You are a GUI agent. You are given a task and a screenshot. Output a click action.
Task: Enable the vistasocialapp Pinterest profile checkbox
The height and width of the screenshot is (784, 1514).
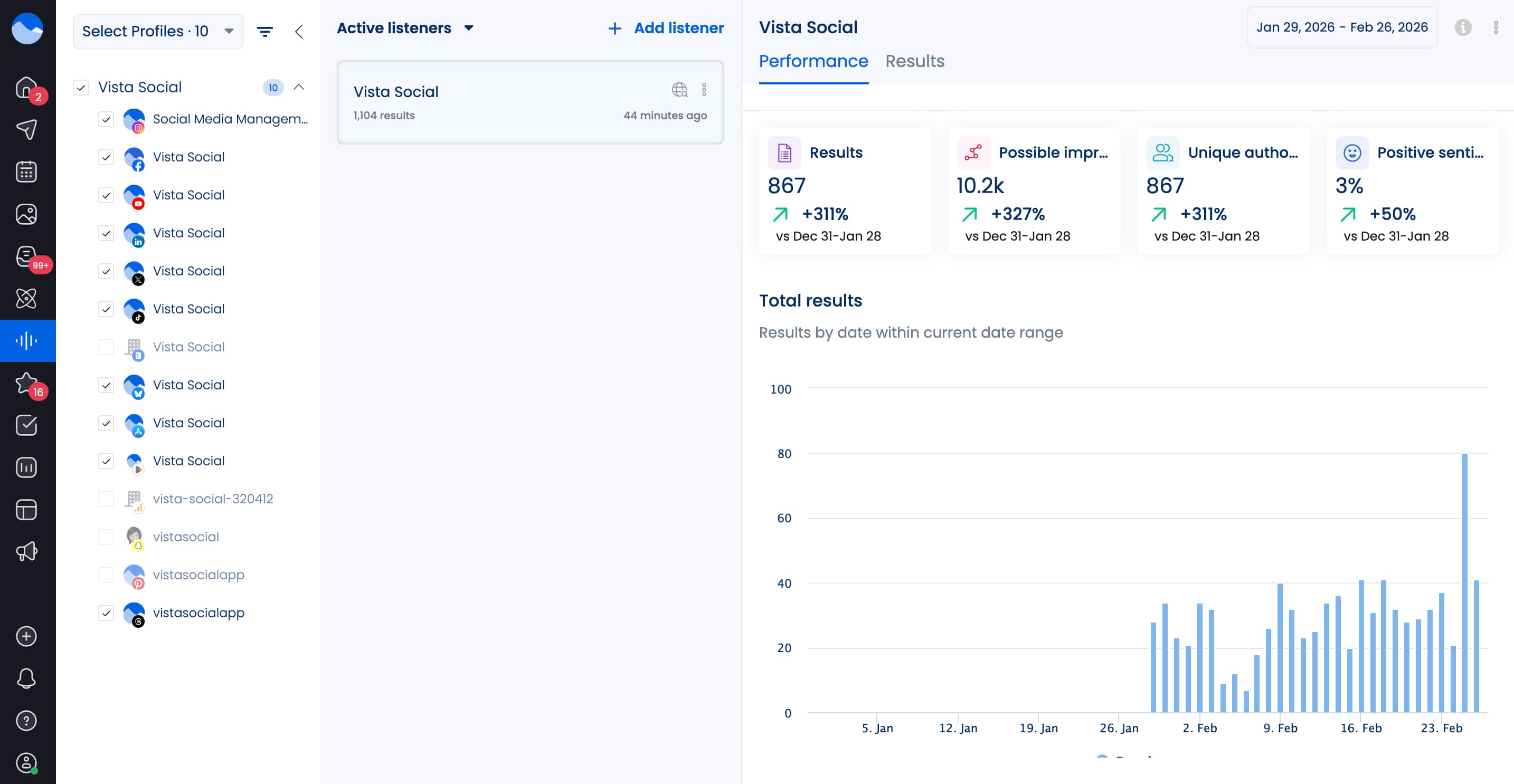[106, 575]
